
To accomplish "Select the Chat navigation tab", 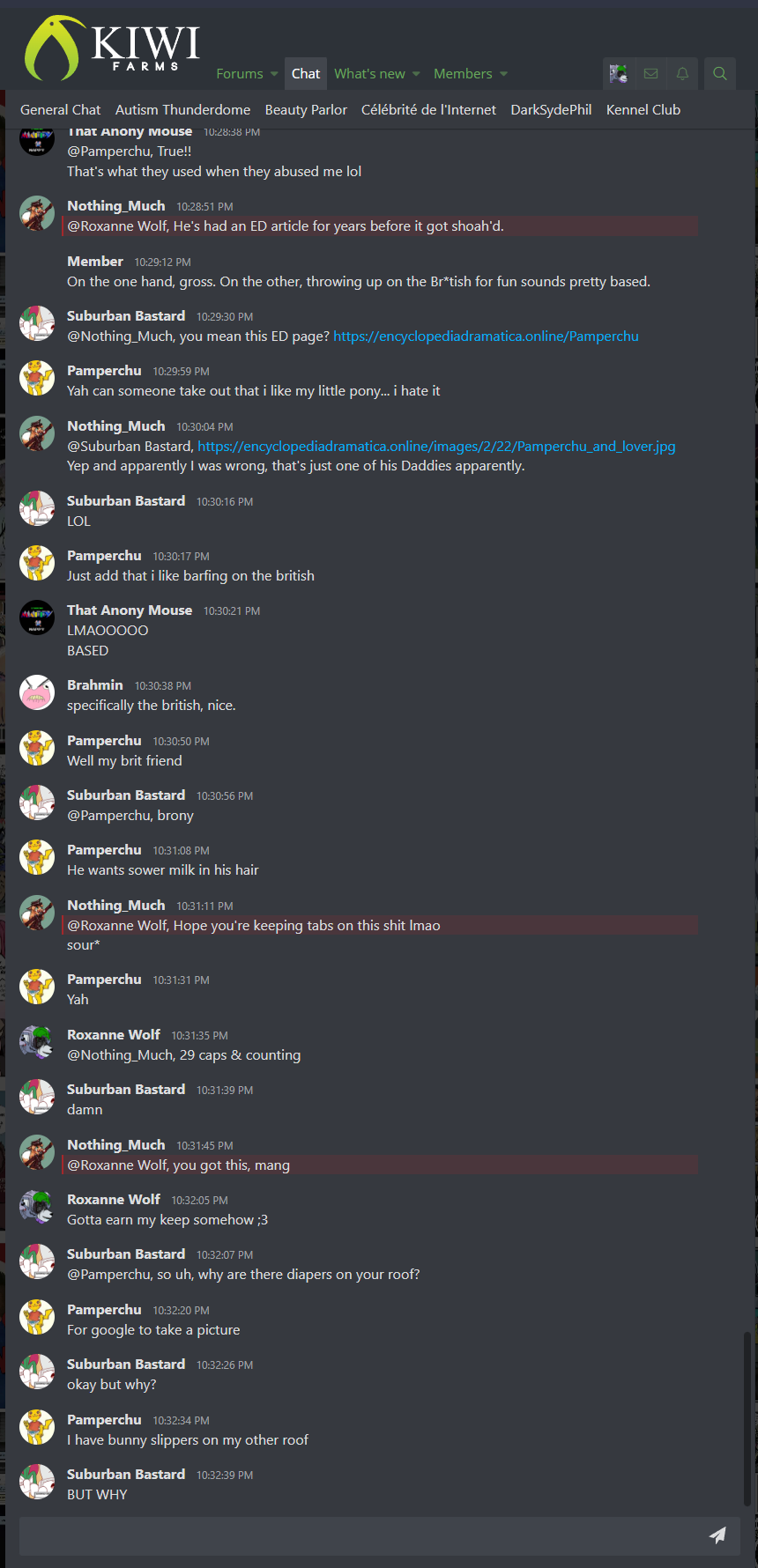I will [x=306, y=74].
